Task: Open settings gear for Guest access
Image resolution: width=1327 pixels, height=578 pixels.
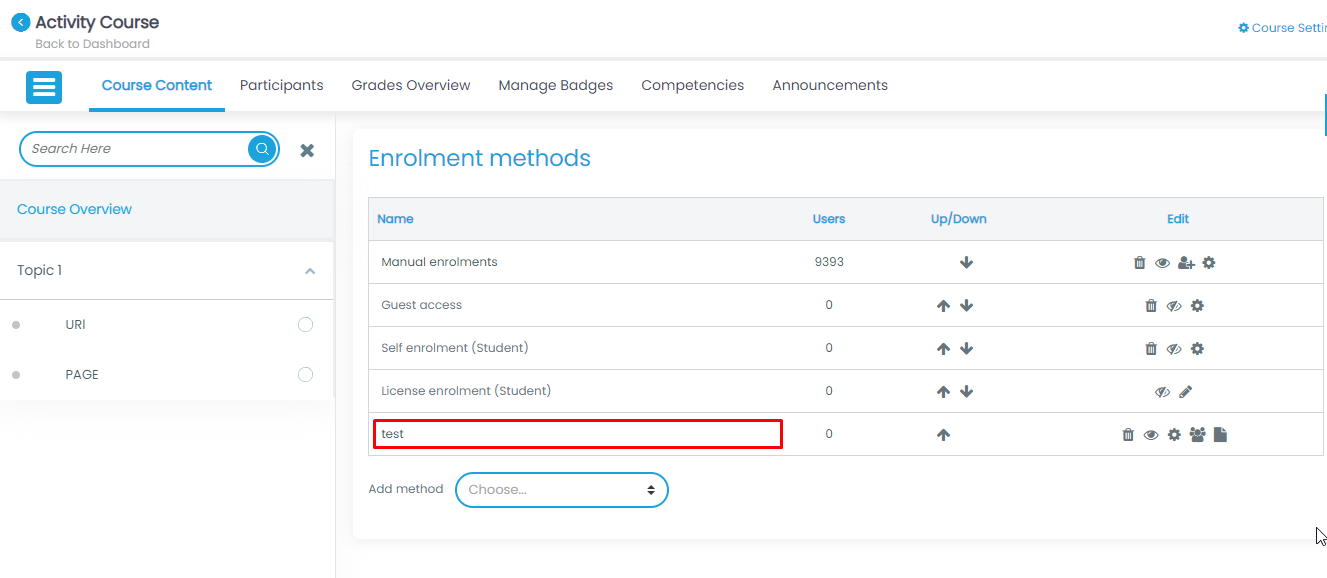Action: (1197, 306)
